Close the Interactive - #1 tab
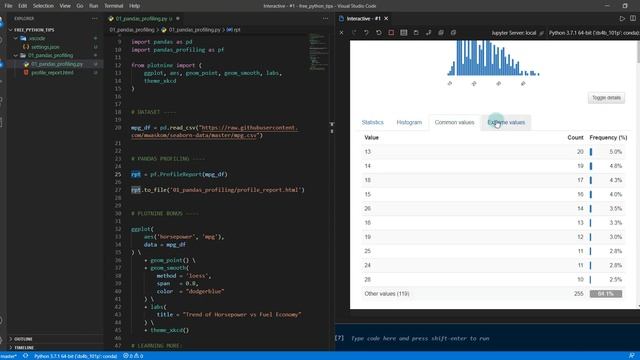 pos(386,18)
